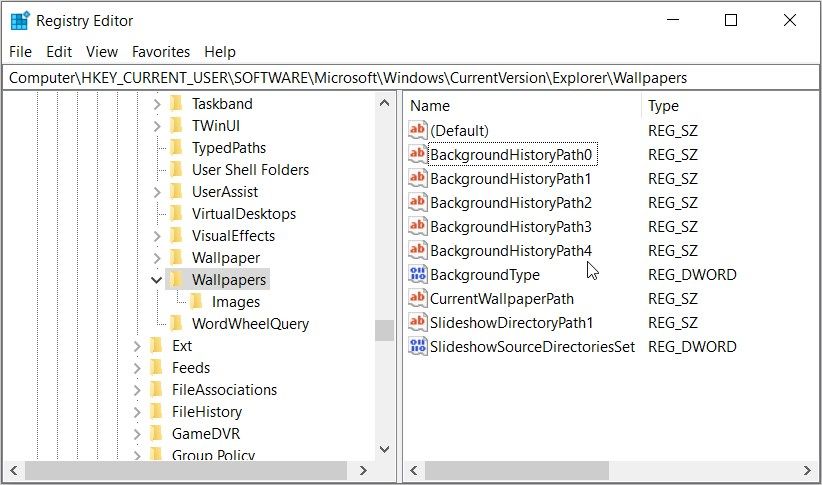Viewport: 822px width, 485px height.
Task: Click the GameDVR folder icon
Action: pos(156,434)
